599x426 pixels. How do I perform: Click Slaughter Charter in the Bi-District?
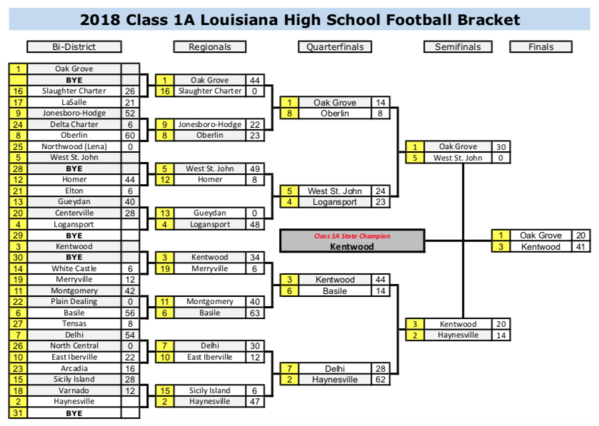pos(74,91)
